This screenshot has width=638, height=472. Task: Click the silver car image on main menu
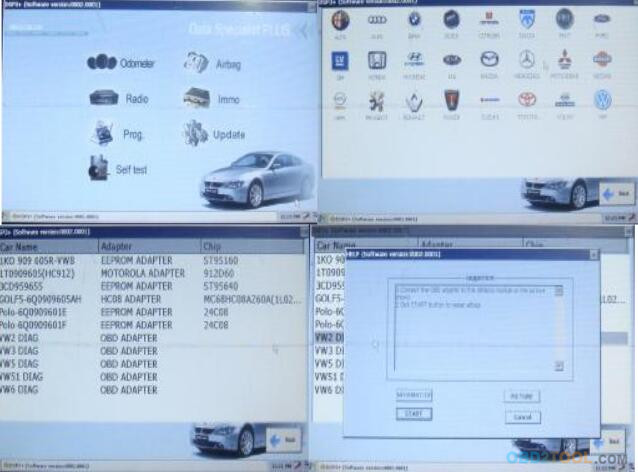[x=256, y=179]
